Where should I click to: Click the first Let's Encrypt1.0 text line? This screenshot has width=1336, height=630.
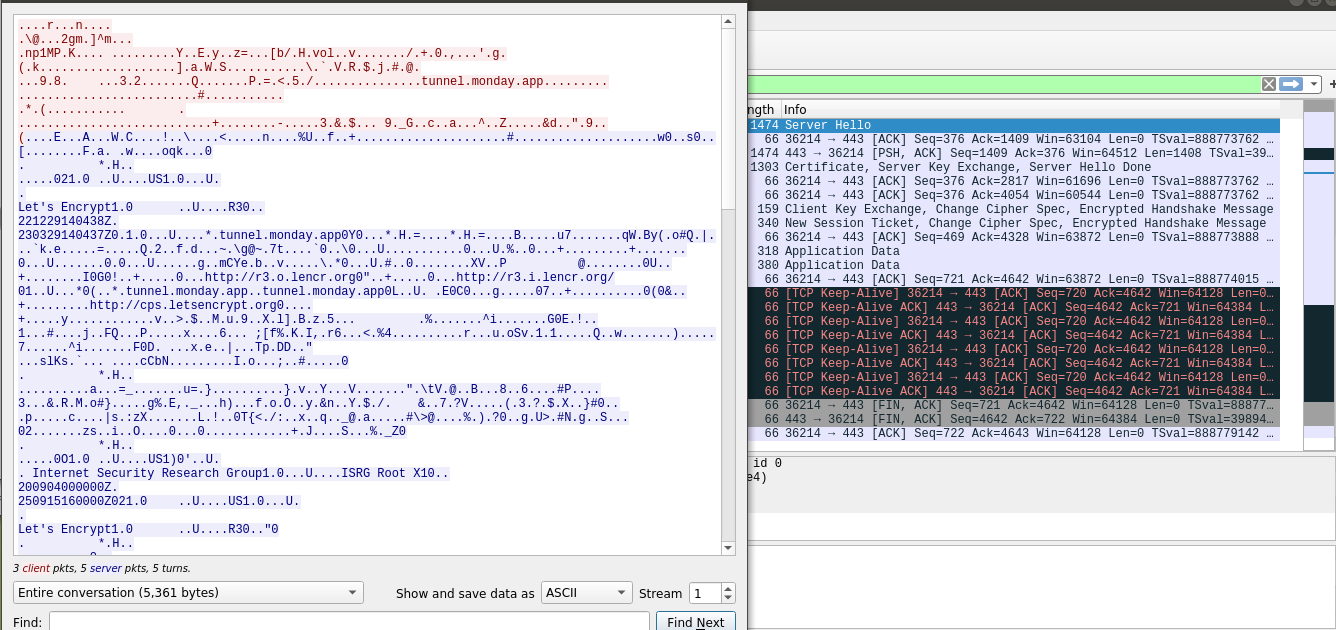pyautogui.click(x=141, y=207)
